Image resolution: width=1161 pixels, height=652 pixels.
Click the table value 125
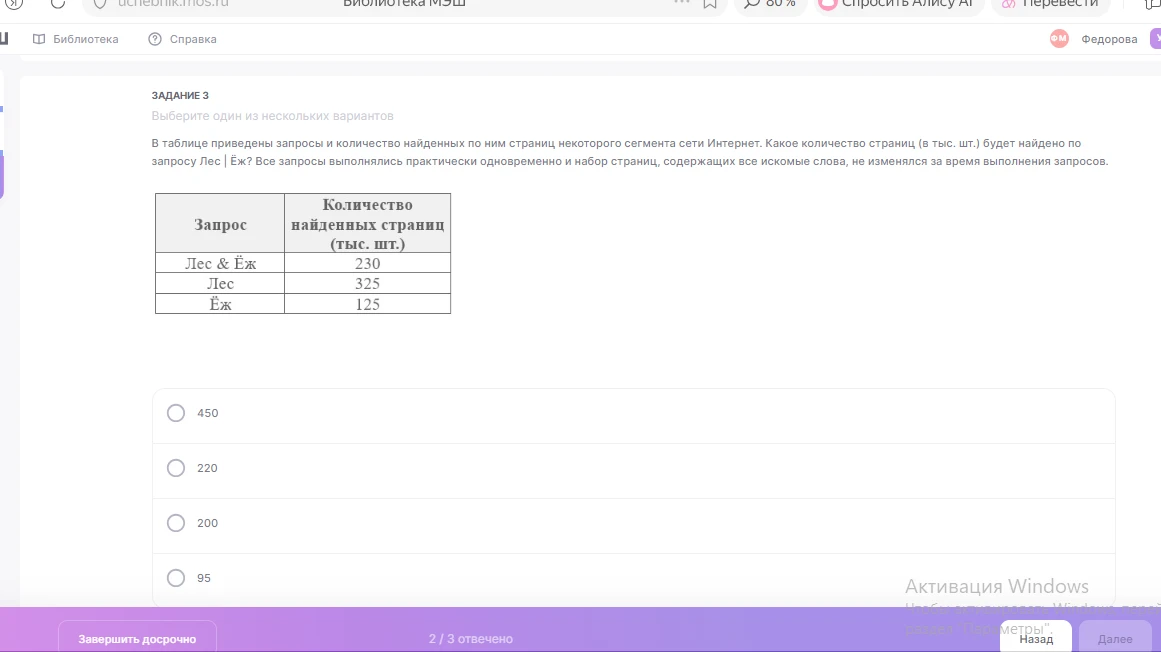pos(367,304)
